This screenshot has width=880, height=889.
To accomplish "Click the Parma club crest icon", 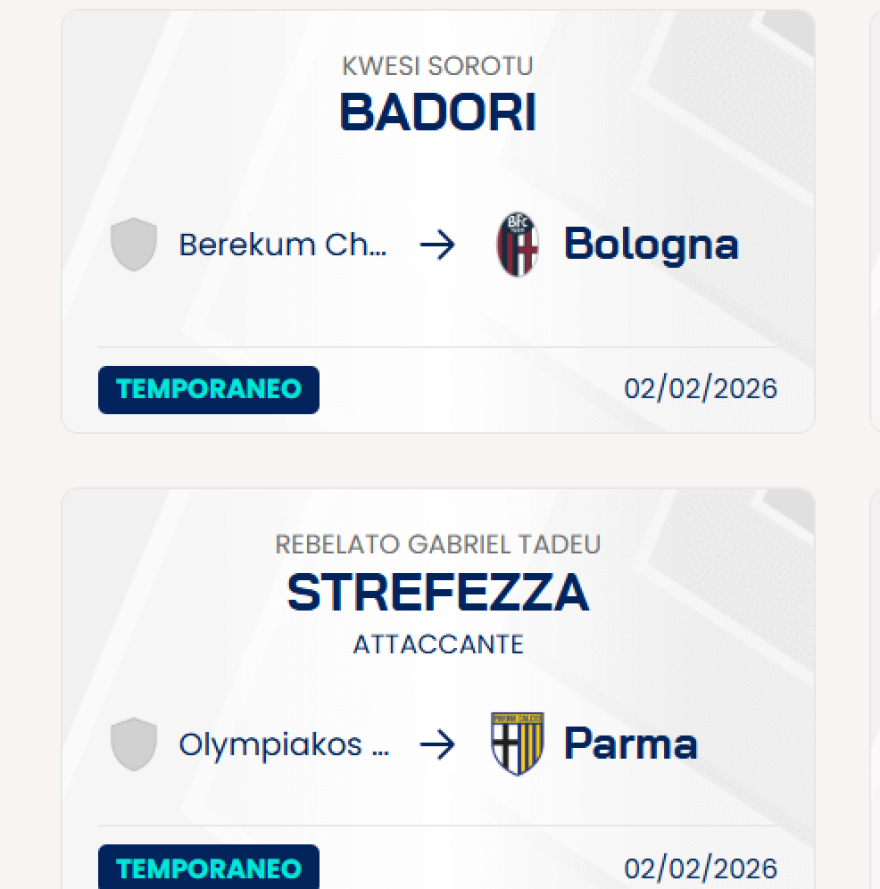I will (x=517, y=745).
